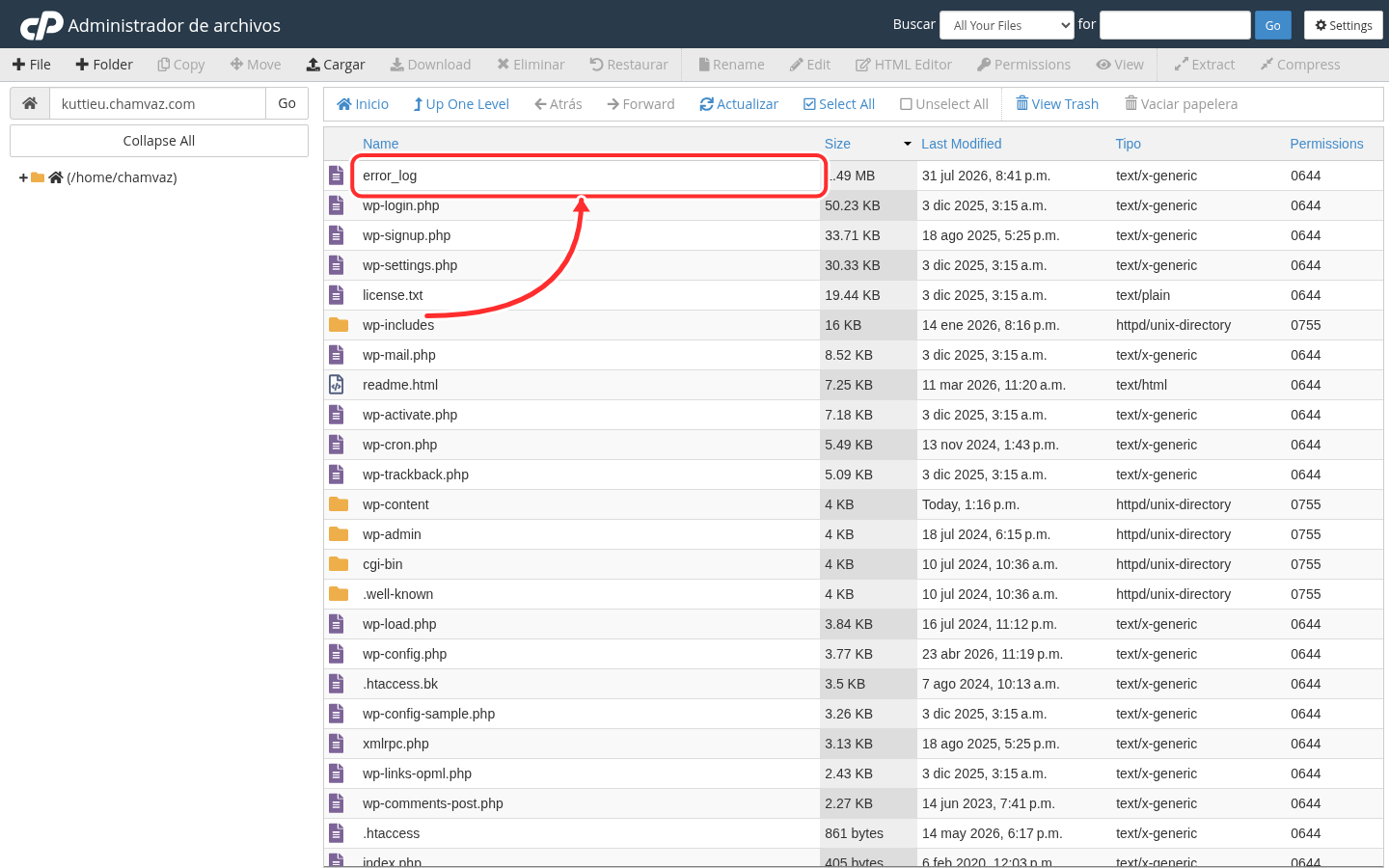Click the Forward navigation button
Screen dimensions: 1389x868
tap(640, 104)
